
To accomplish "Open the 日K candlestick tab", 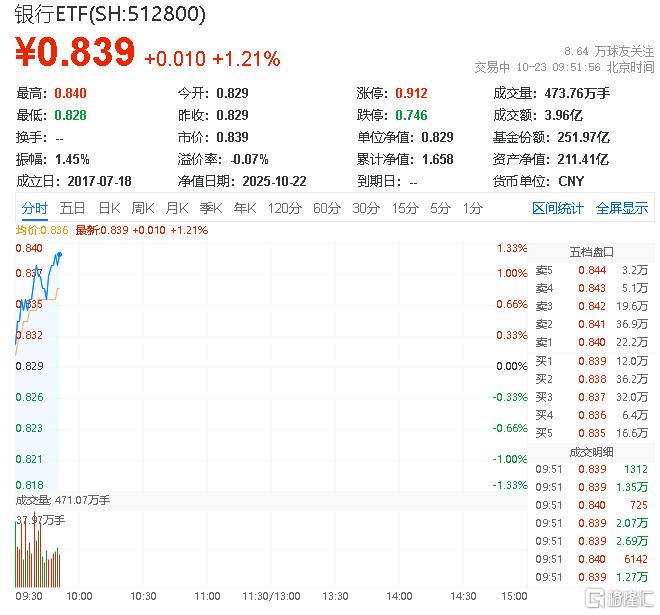I will (108, 208).
